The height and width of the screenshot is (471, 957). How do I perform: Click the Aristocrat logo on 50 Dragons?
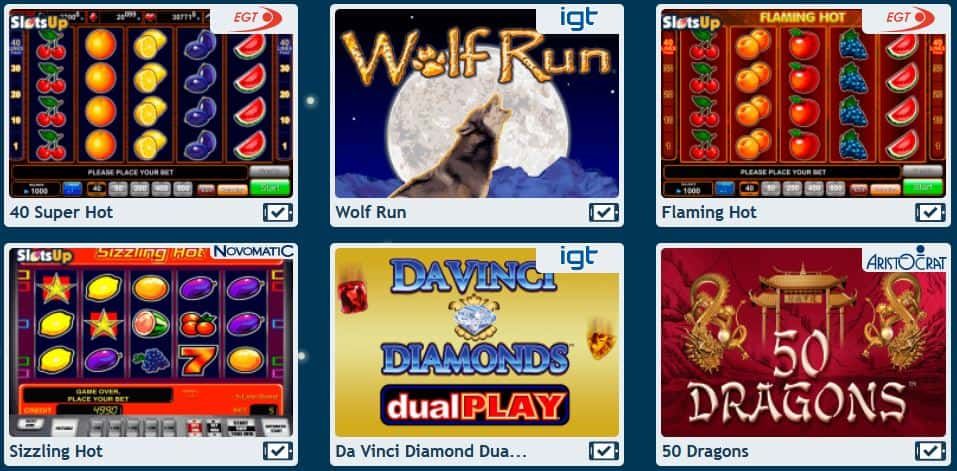coord(906,258)
